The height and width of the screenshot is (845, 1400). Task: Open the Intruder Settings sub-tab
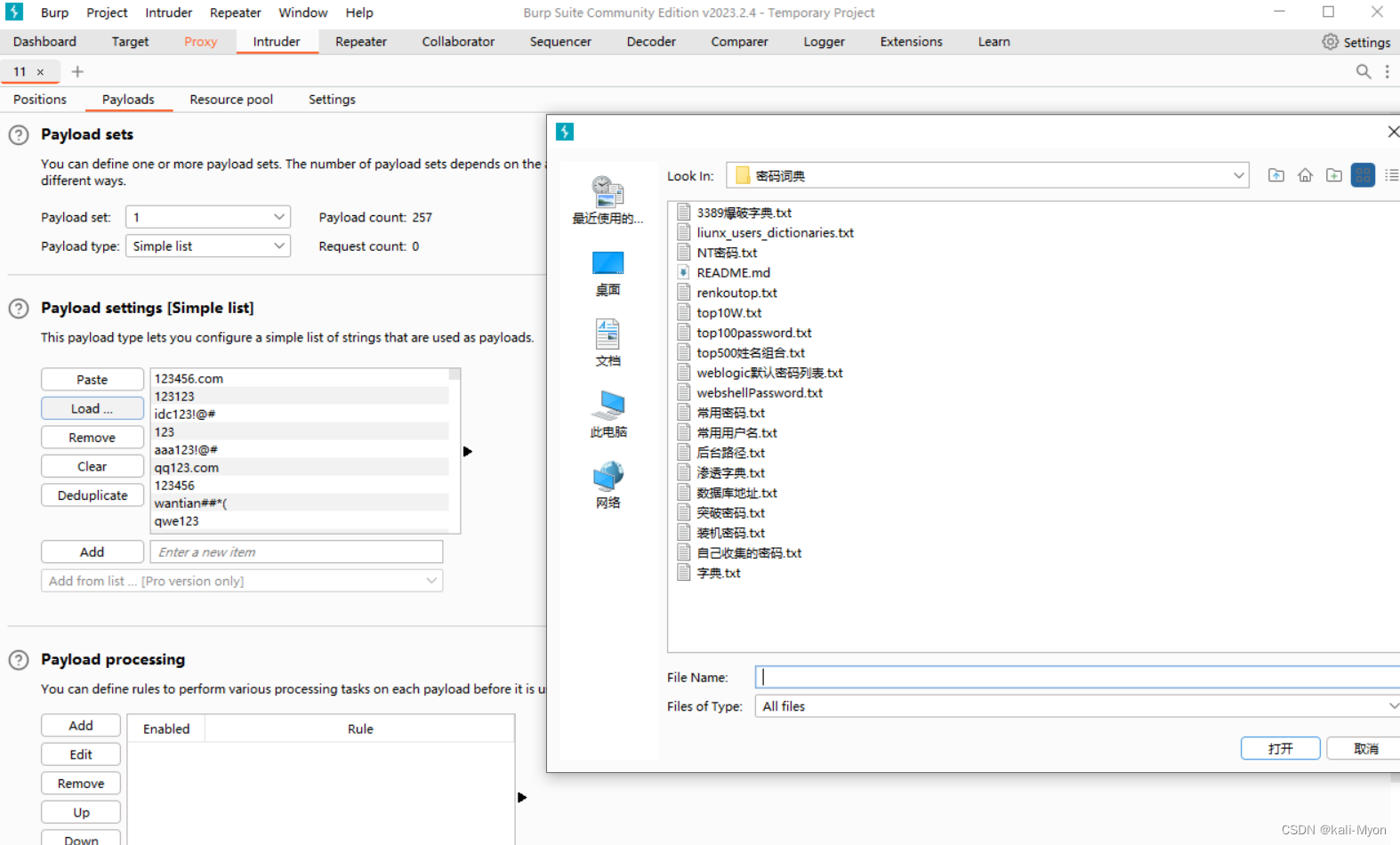coord(332,100)
